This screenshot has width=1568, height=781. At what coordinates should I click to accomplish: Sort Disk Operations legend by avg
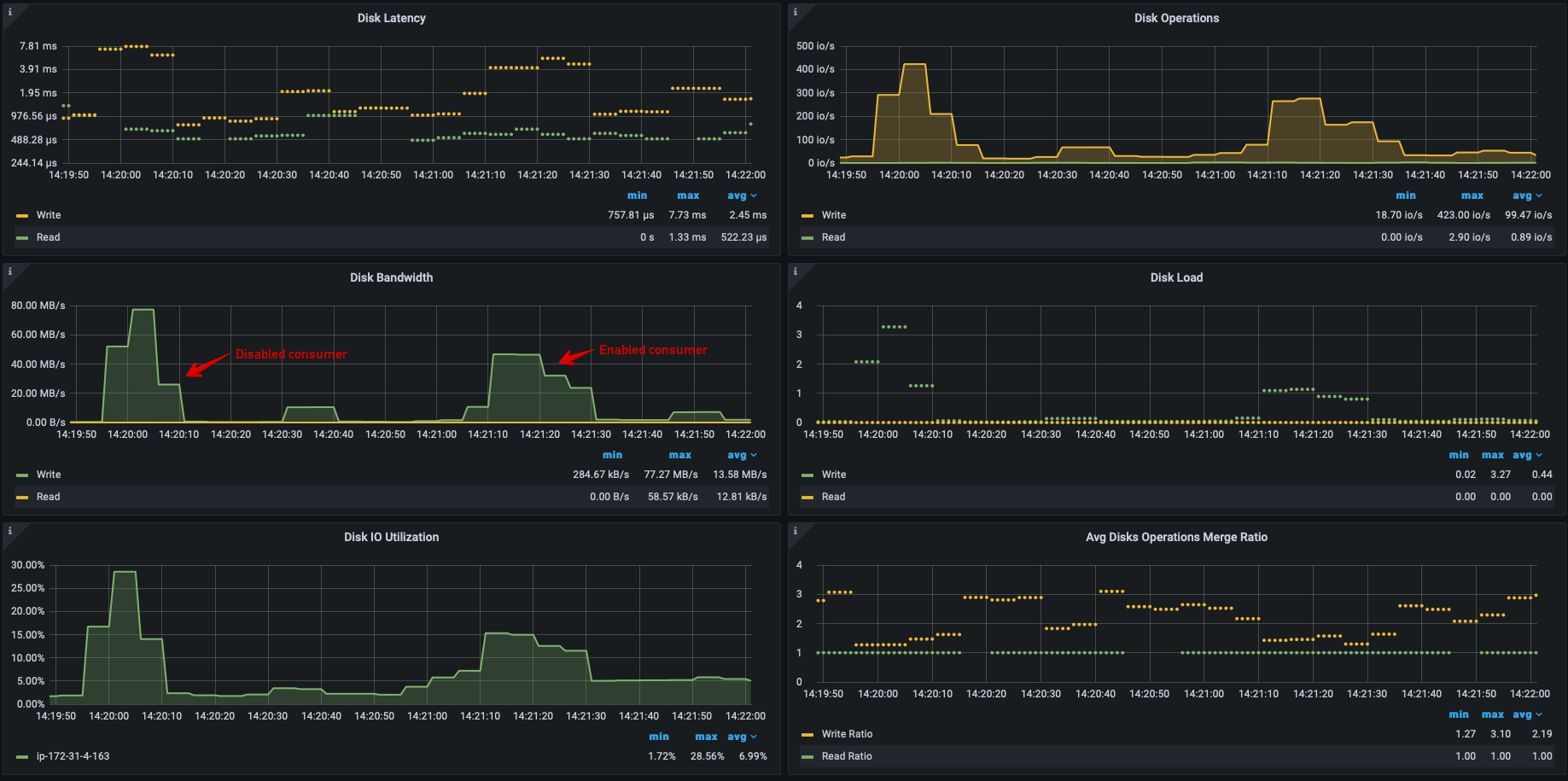(x=1526, y=195)
